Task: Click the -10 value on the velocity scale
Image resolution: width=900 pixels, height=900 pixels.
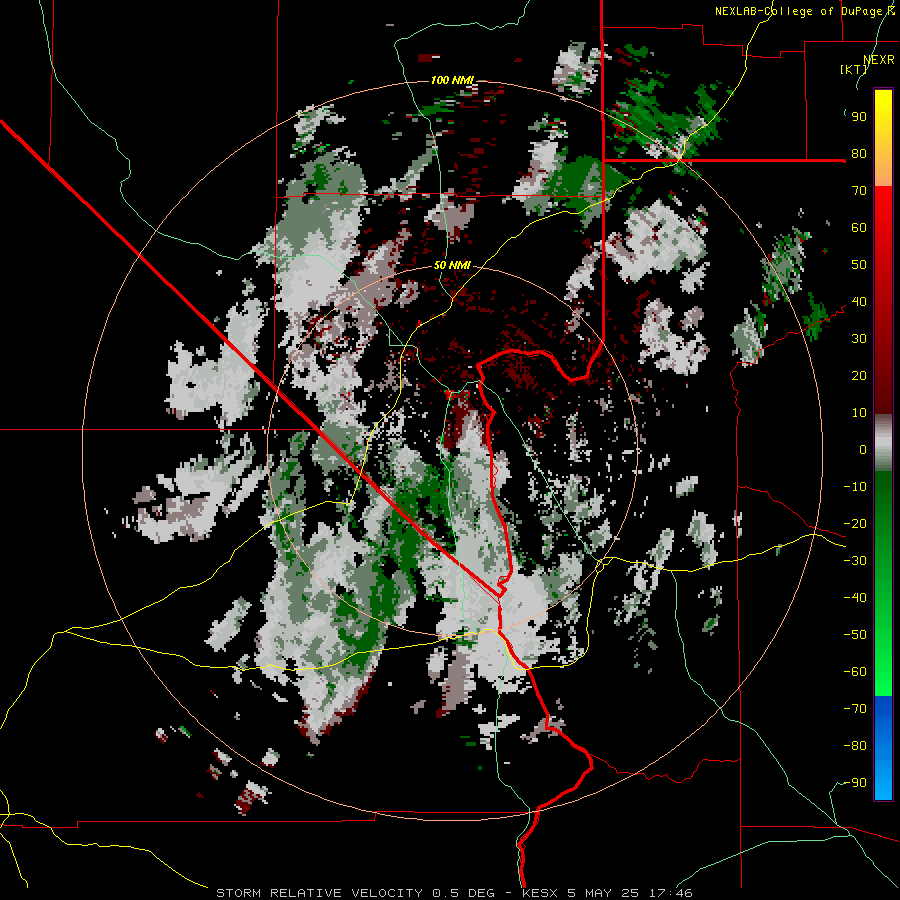Action: [855, 487]
